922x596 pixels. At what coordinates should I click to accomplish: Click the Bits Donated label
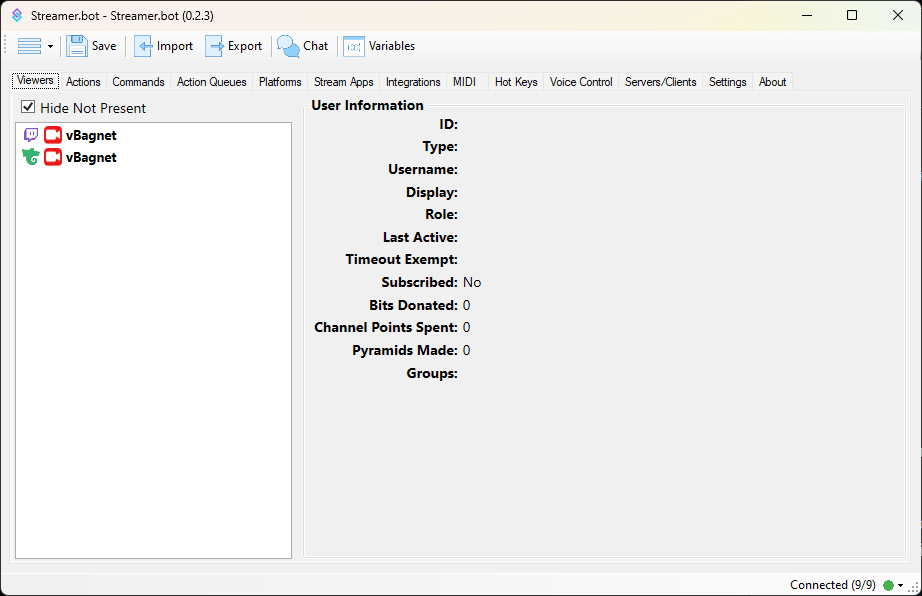point(413,305)
